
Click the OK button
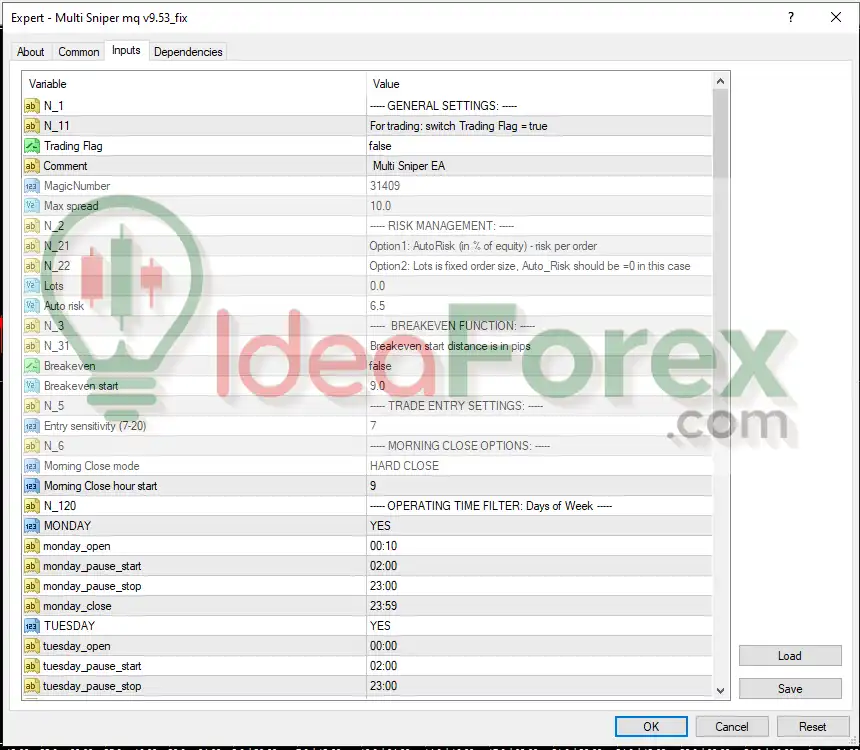[651, 726]
